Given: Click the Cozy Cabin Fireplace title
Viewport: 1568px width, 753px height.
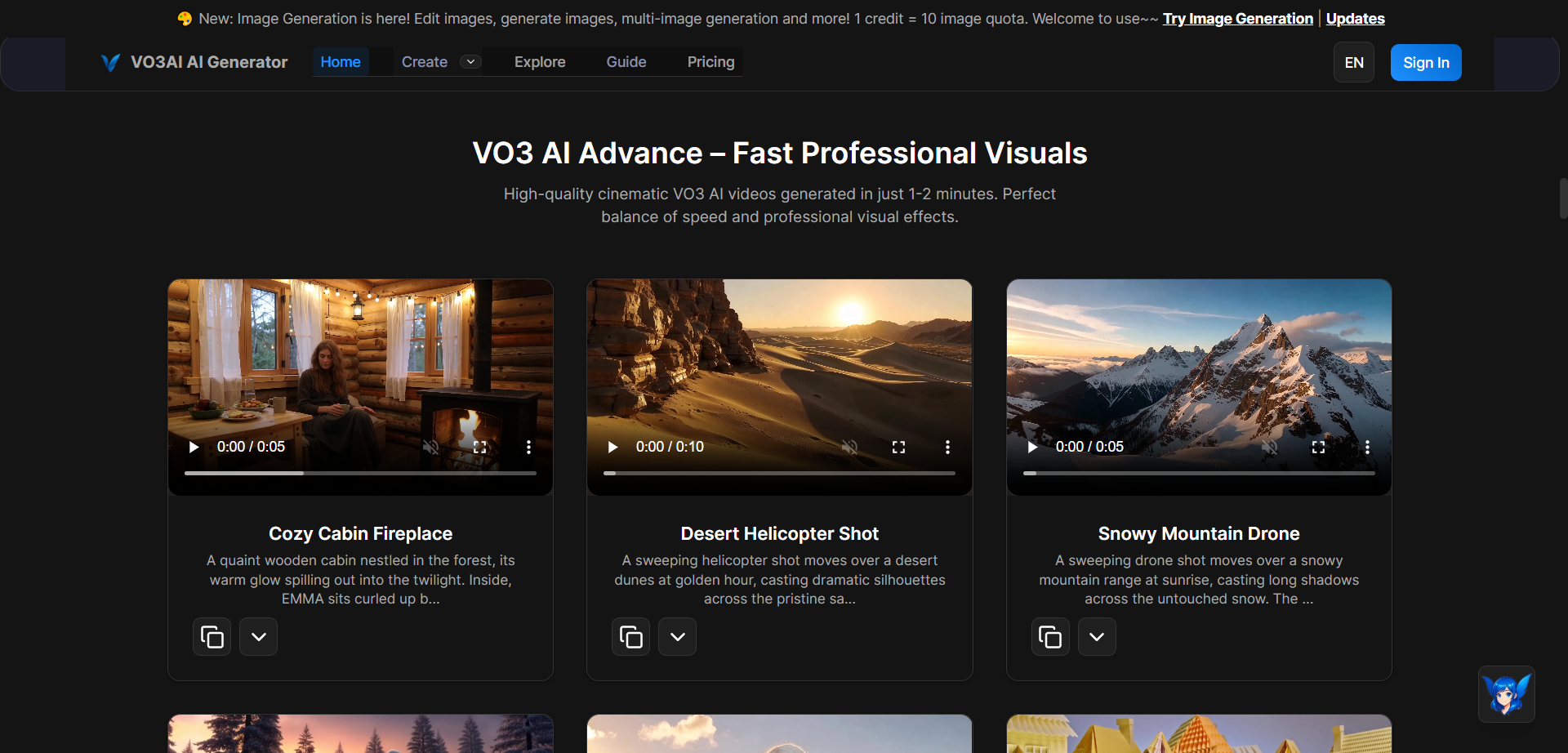Looking at the screenshot, I should point(360,533).
